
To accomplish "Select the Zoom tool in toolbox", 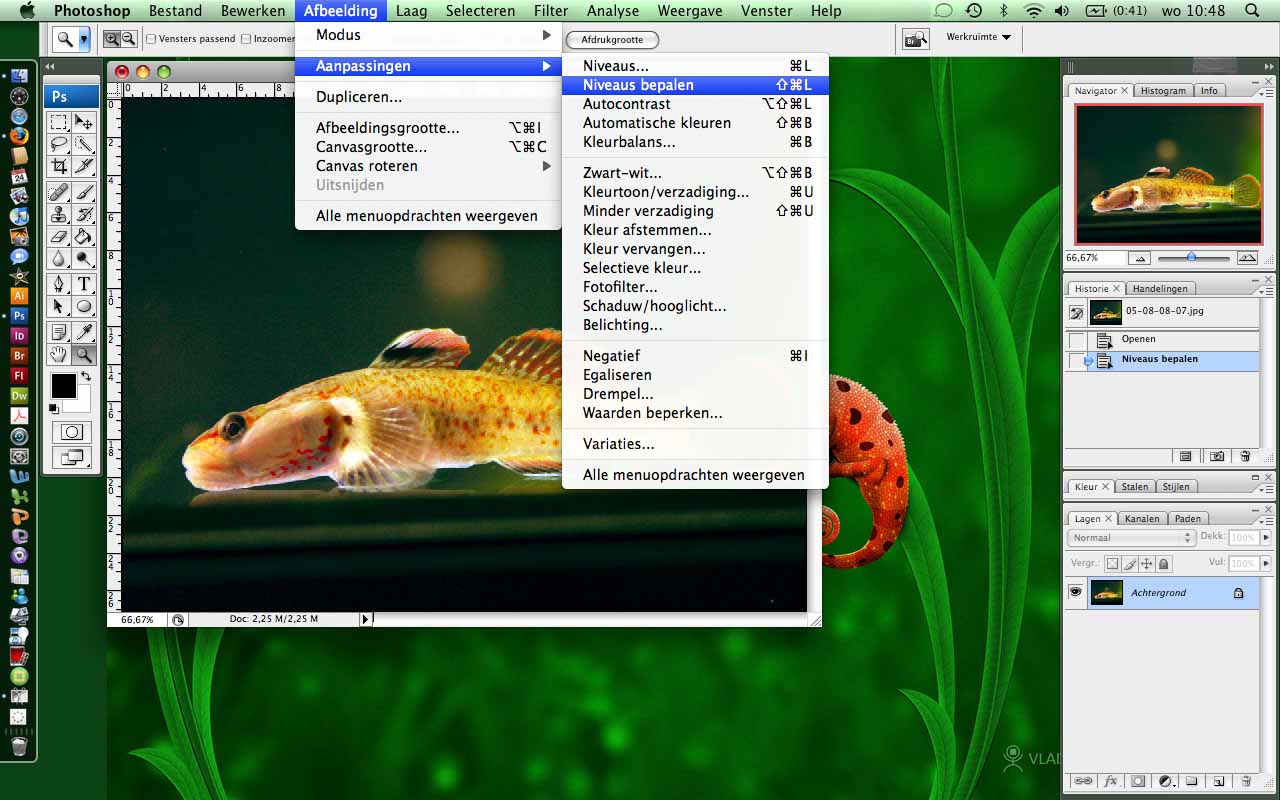I will point(84,354).
